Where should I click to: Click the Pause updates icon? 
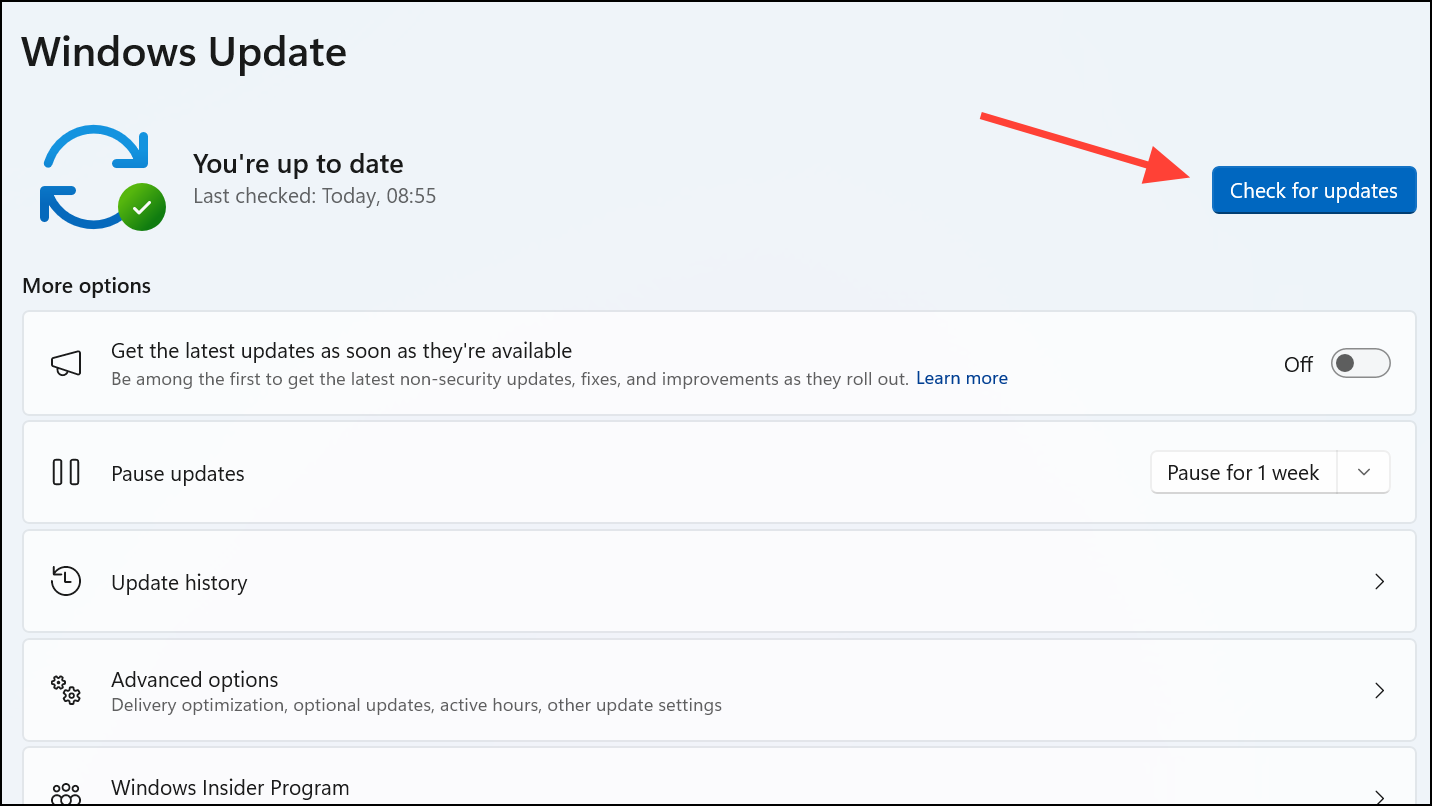point(66,472)
